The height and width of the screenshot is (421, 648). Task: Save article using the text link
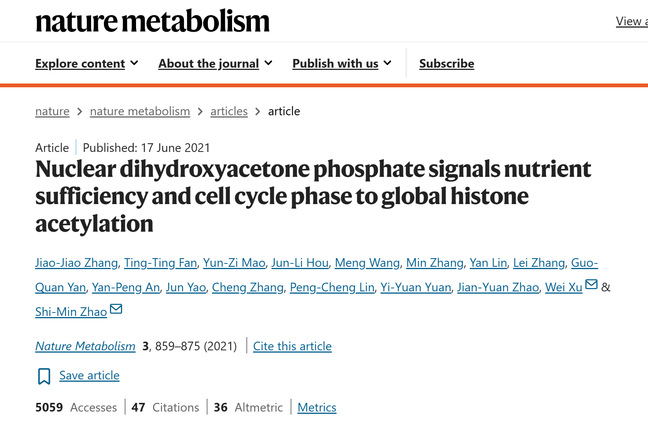(x=89, y=376)
